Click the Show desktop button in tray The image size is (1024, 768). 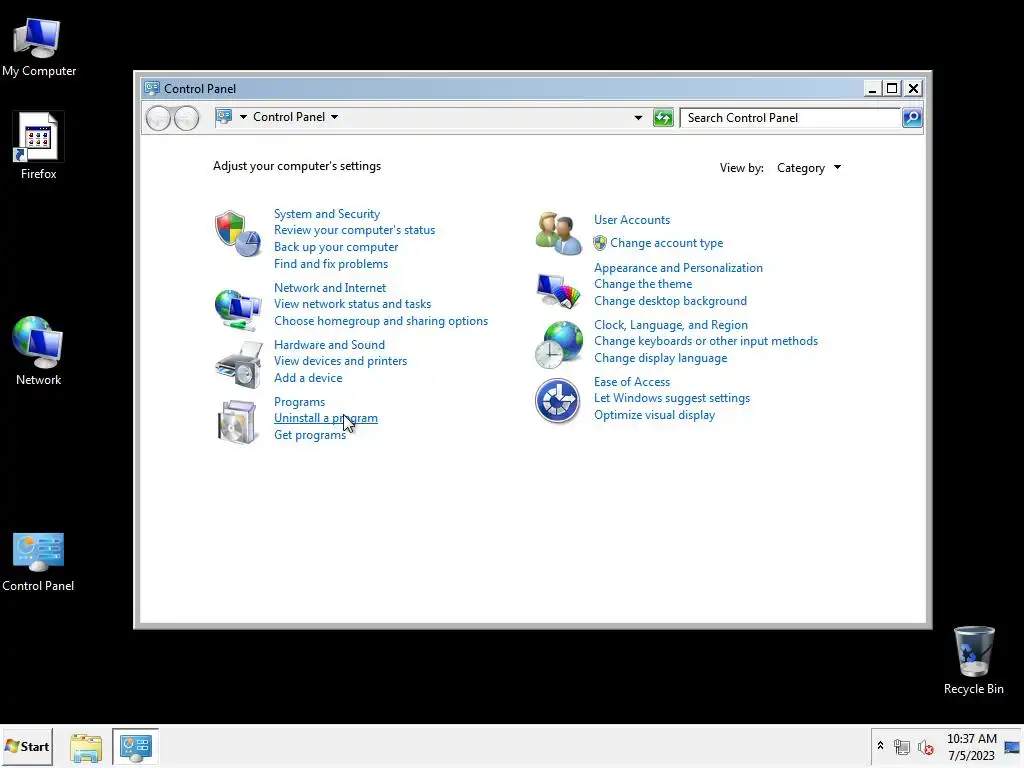pos(1012,747)
